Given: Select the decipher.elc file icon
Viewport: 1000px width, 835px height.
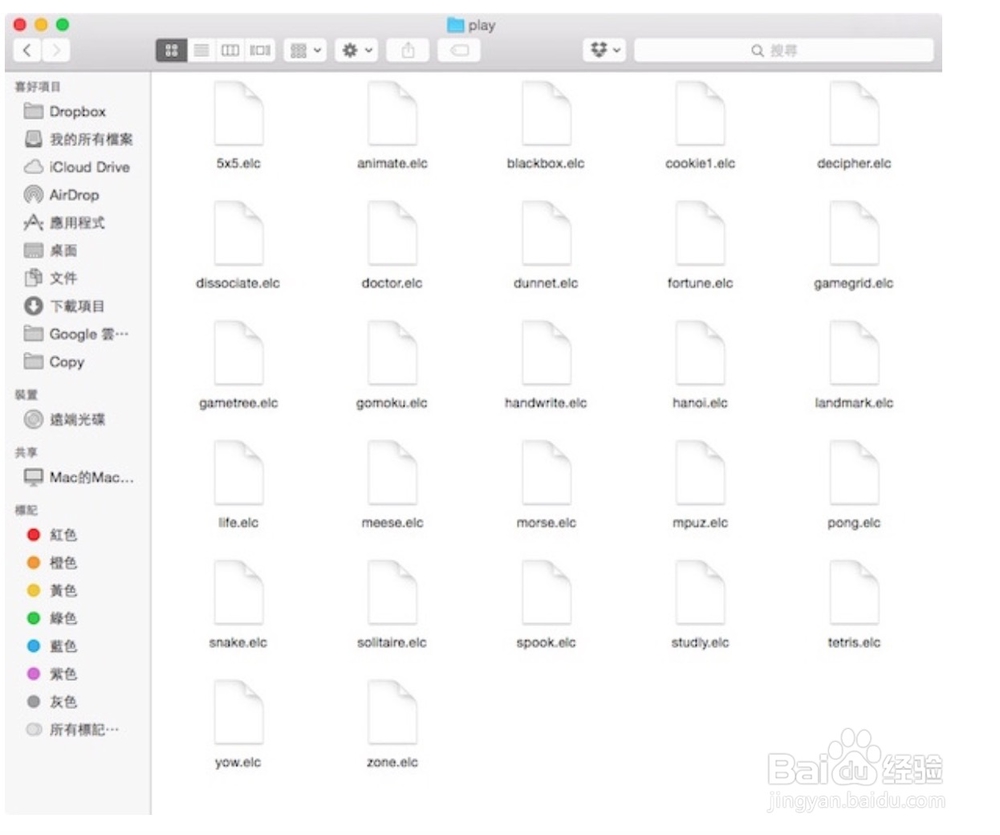Looking at the screenshot, I should pyautogui.click(x=854, y=114).
